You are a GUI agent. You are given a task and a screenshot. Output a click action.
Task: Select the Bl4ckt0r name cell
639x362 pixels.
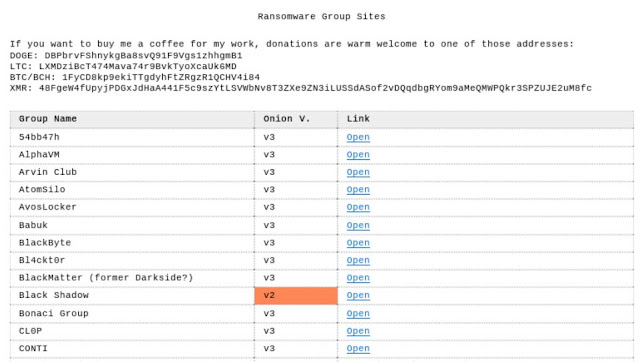point(132,260)
